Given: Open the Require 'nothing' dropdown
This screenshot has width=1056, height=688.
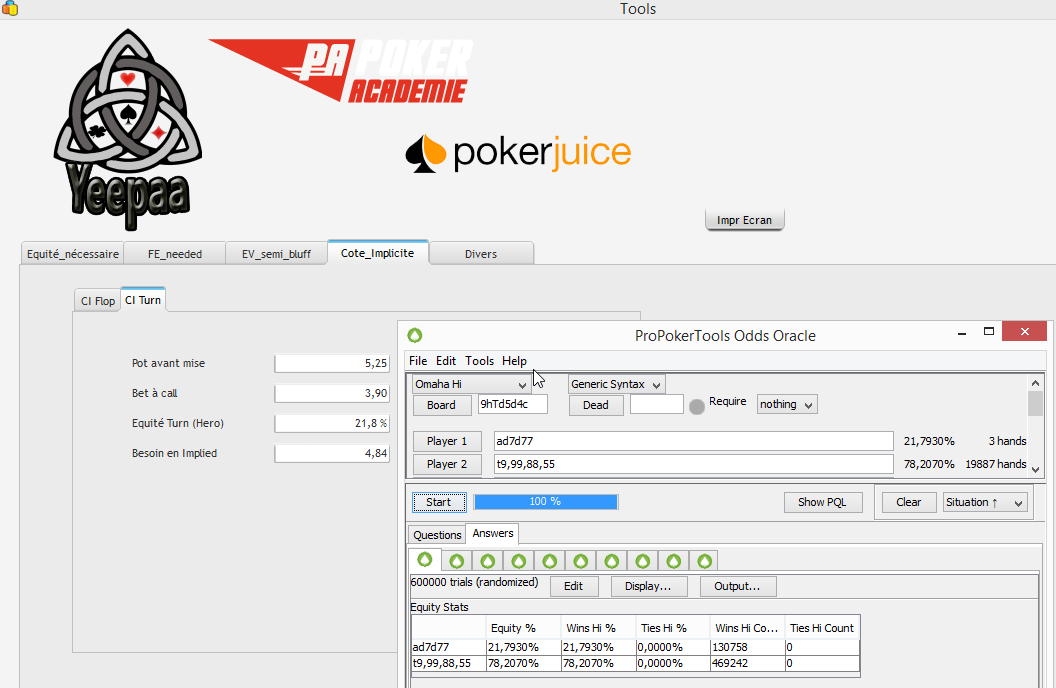Looking at the screenshot, I should [x=787, y=405].
